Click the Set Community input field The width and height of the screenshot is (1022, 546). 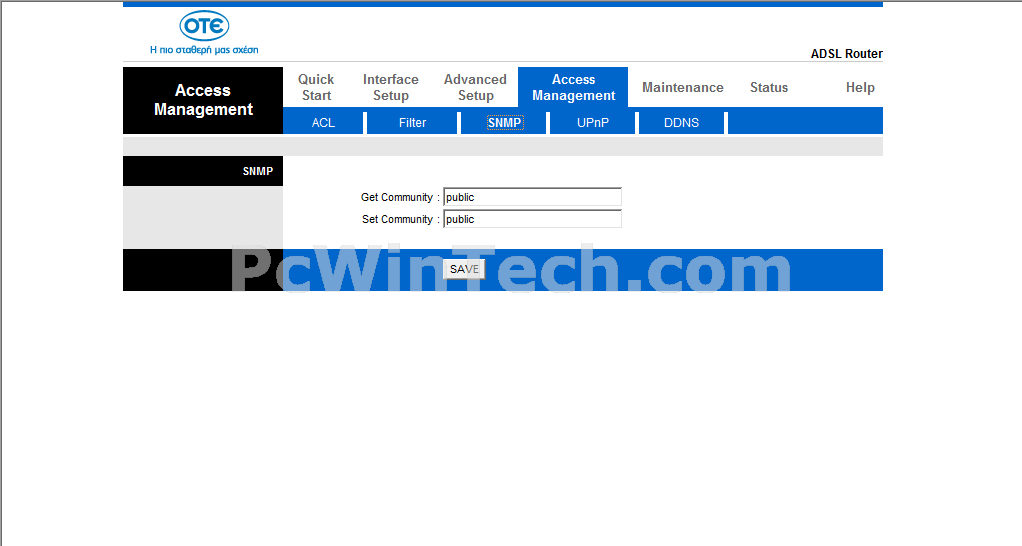(x=533, y=220)
